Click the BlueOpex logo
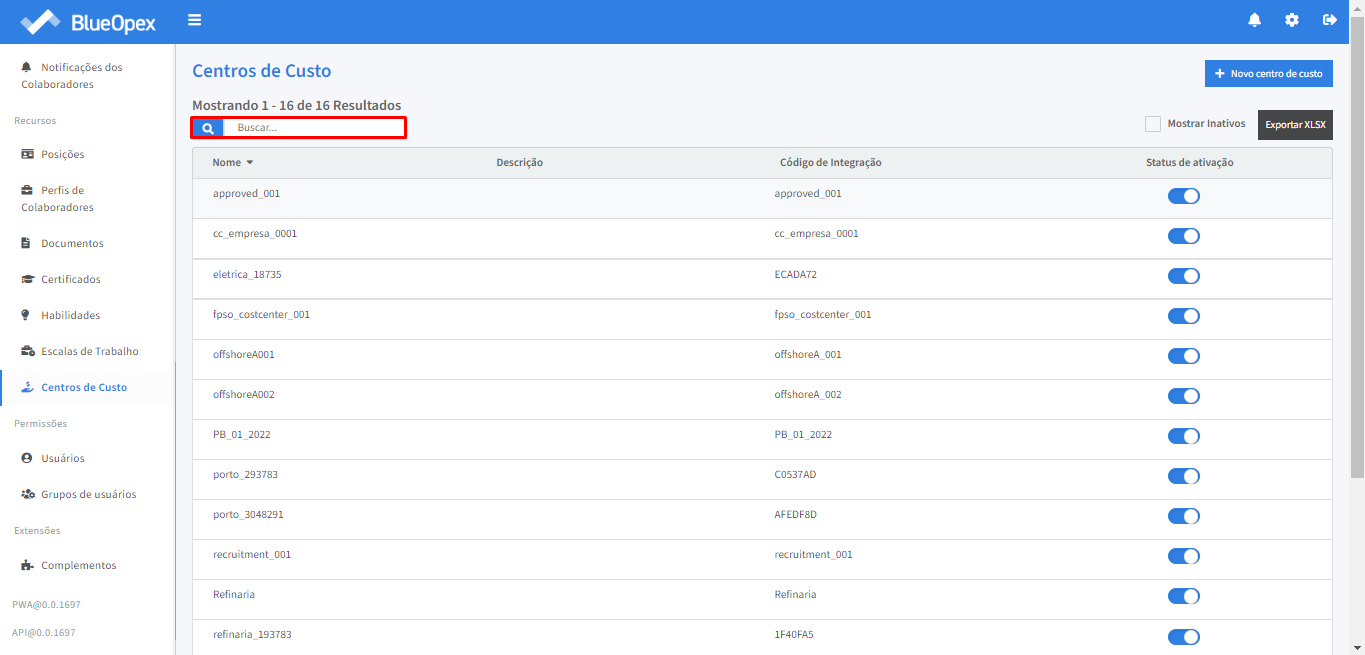Image resolution: width=1365 pixels, height=655 pixels. tap(88, 21)
